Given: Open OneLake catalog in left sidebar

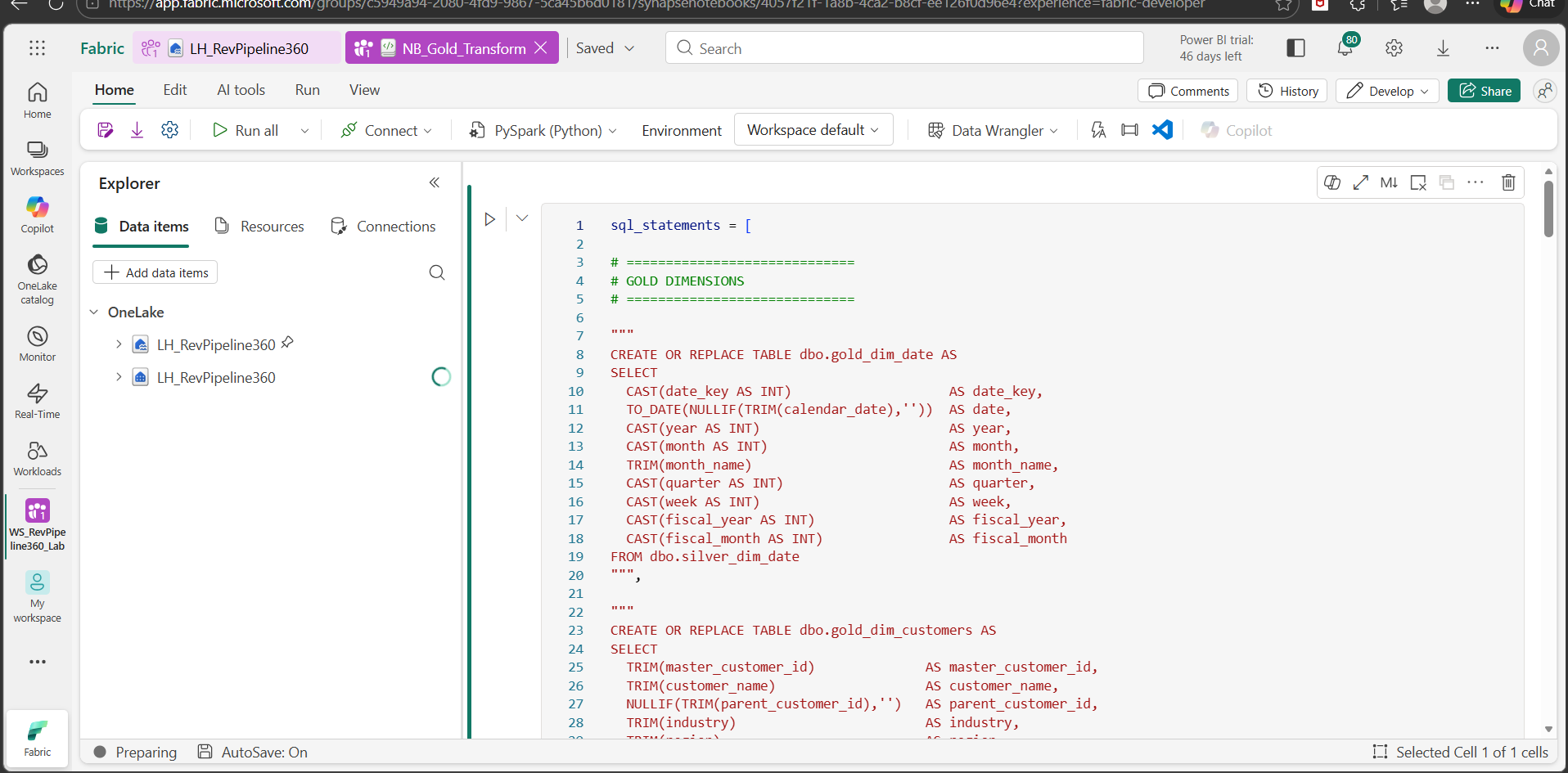Looking at the screenshot, I should [38, 278].
